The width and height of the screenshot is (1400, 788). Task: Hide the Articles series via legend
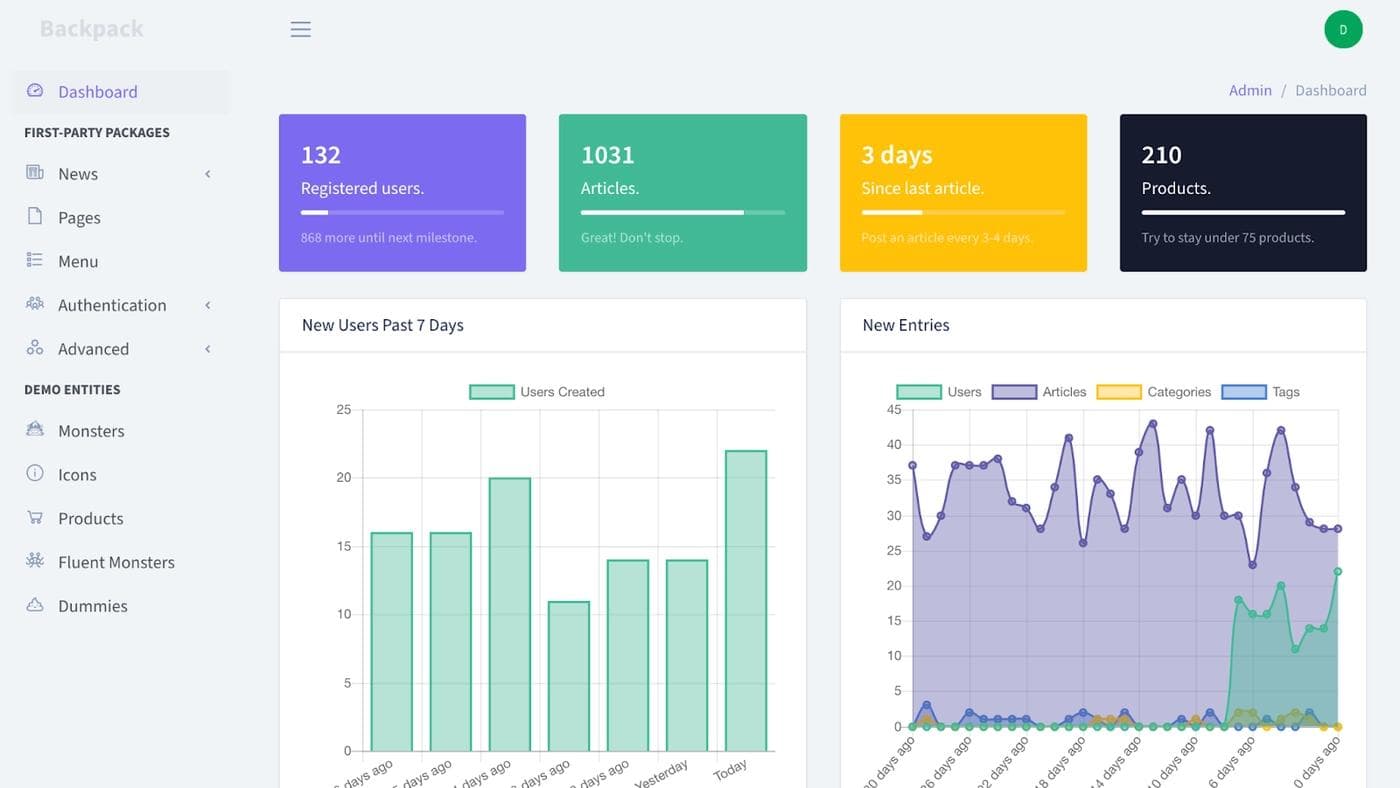pos(1039,392)
